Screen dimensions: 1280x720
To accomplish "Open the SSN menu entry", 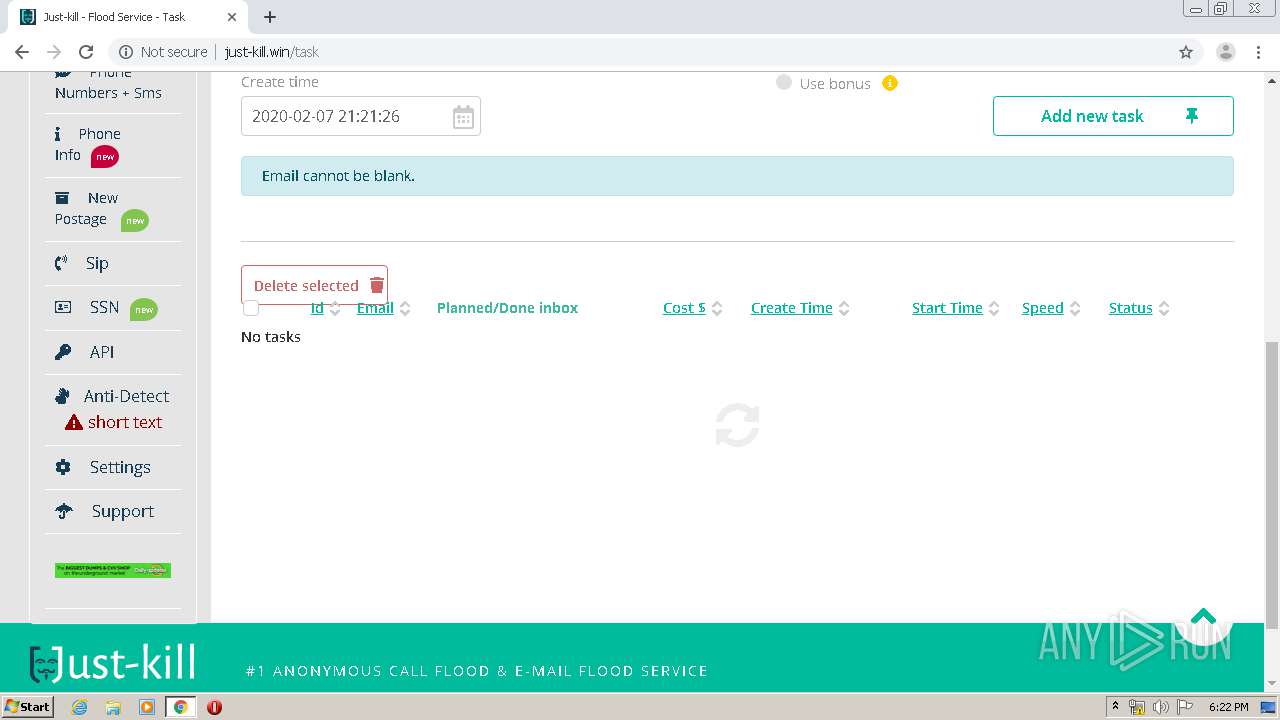I will (x=104, y=308).
